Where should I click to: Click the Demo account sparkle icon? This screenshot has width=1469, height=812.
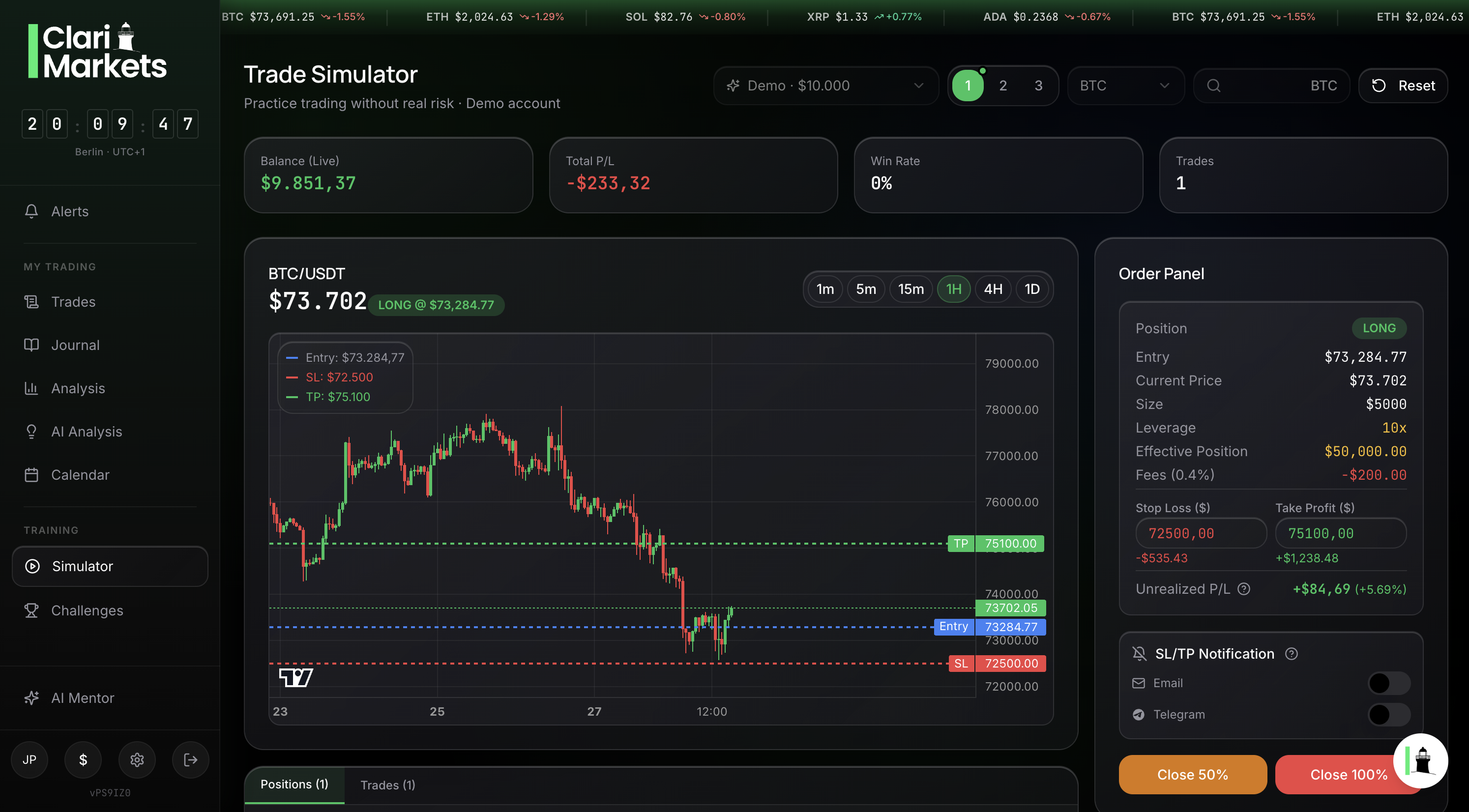[734, 86]
